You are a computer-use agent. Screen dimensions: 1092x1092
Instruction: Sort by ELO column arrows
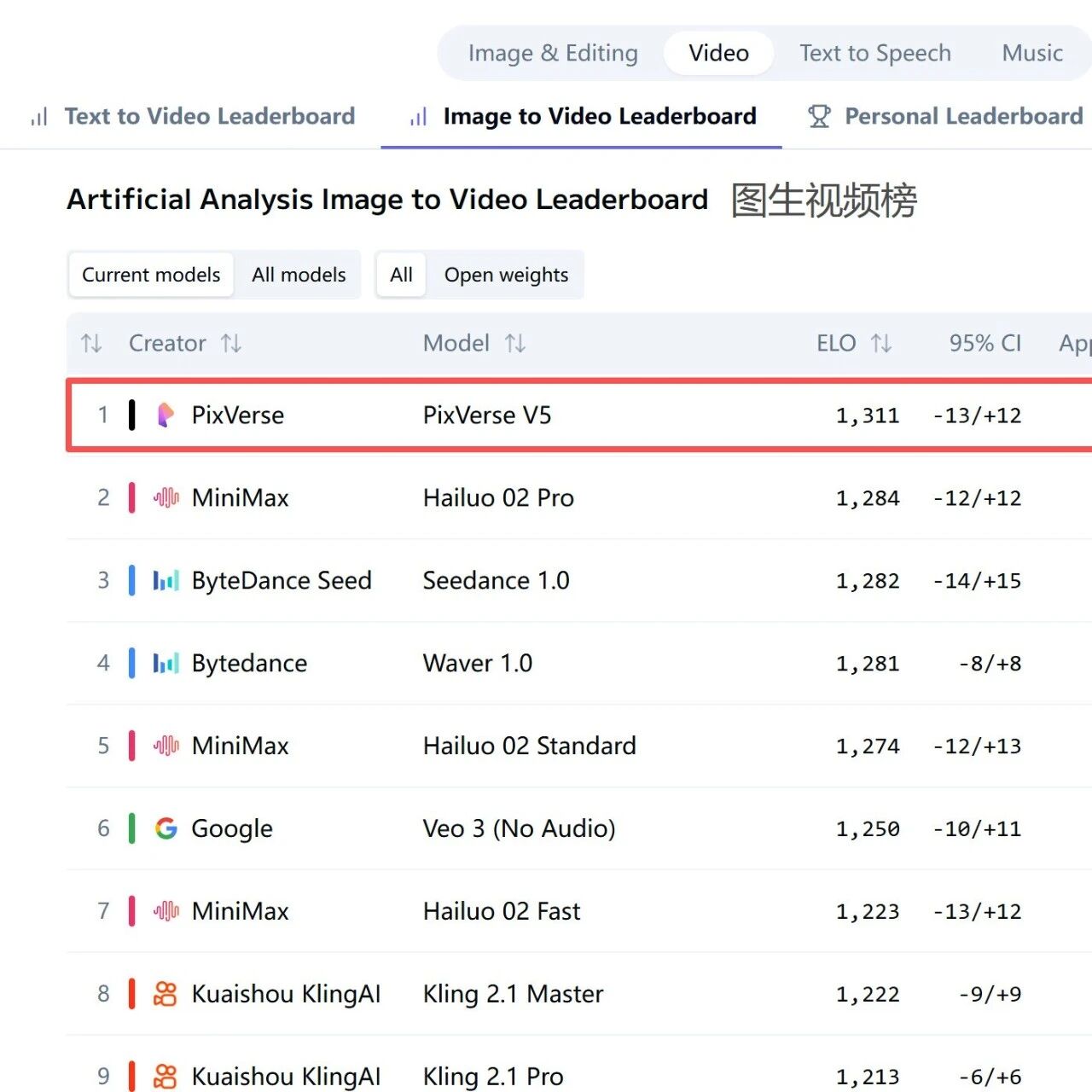881,343
